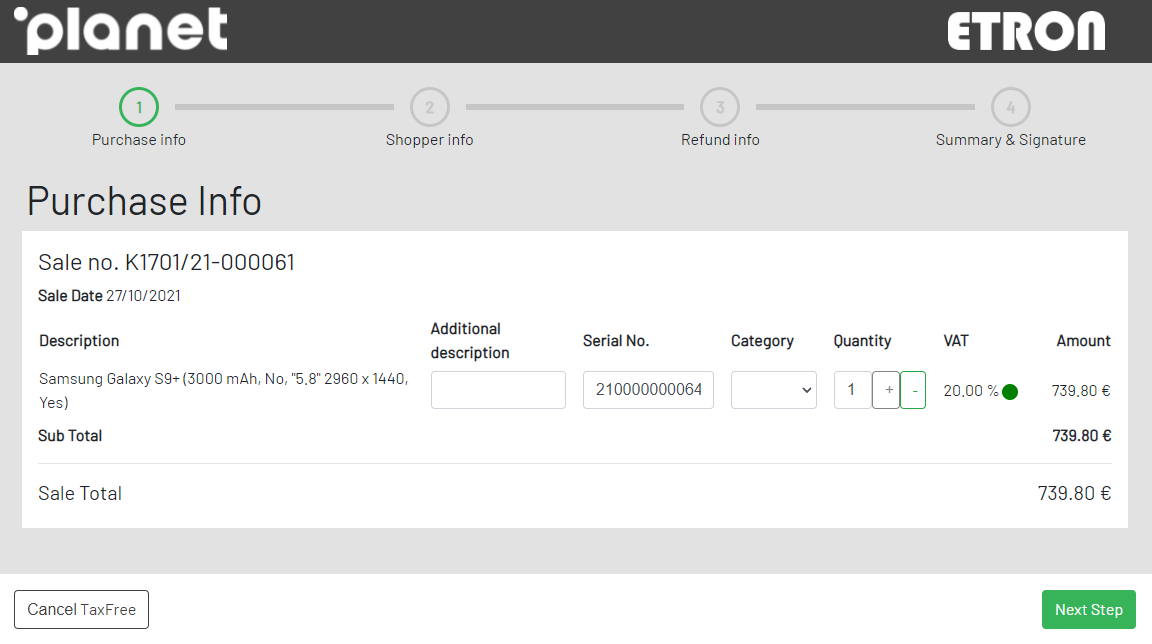This screenshot has width=1152, height=644.
Task: Click the sale date 27/10/2021
Action: coord(143,296)
